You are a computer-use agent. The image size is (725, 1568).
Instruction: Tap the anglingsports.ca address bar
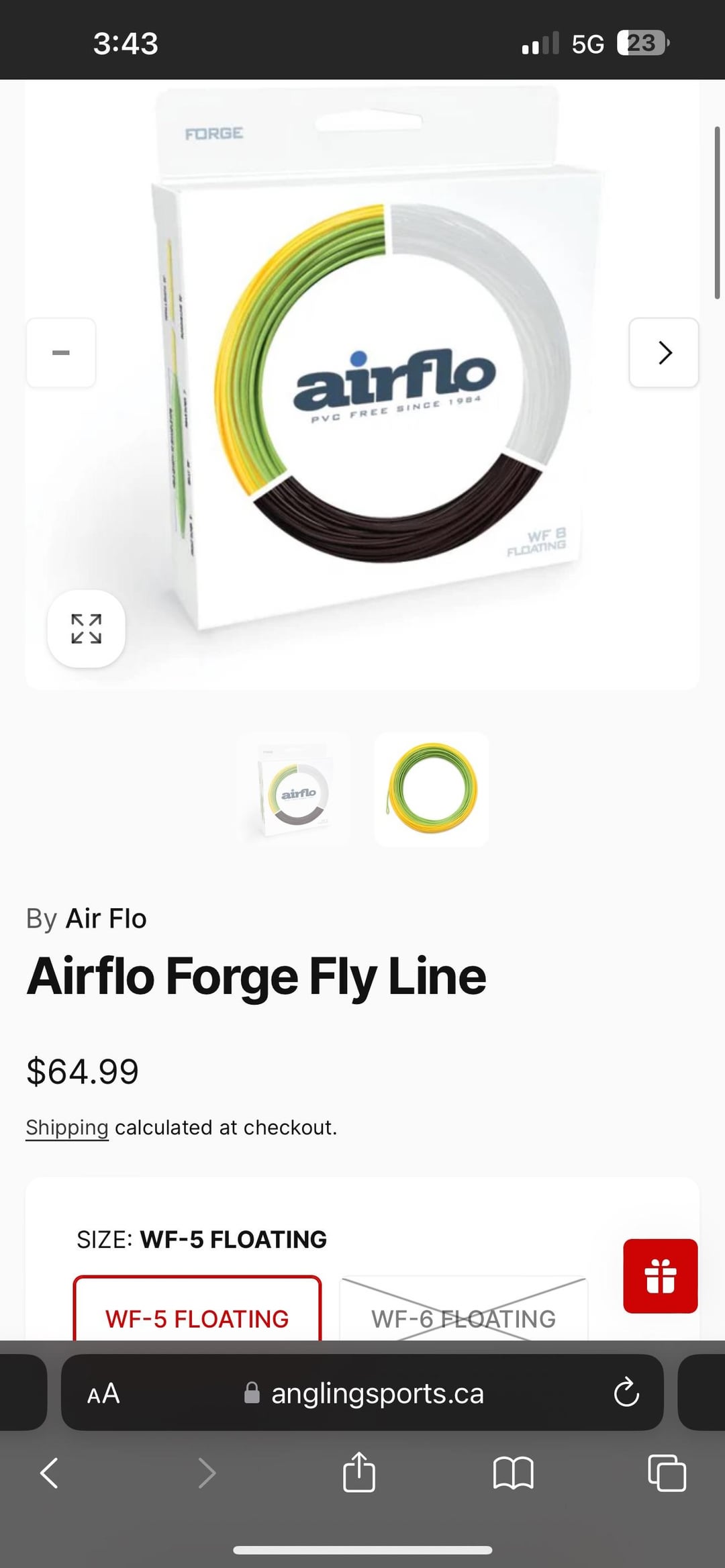pyautogui.click(x=376, y=1393)
